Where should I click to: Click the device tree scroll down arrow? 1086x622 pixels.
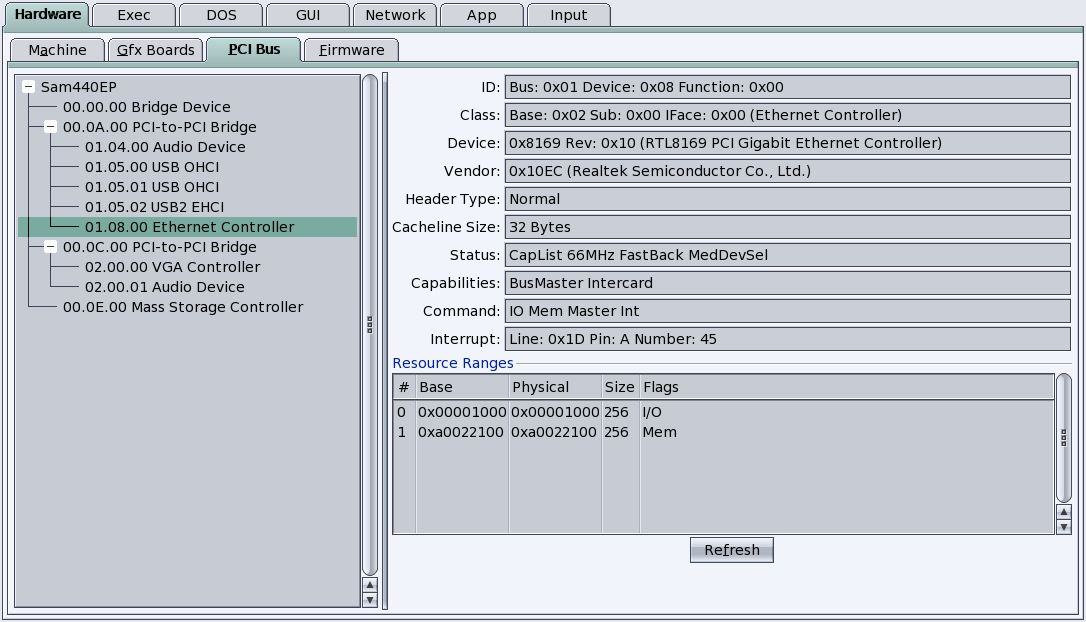tap(370, 600)
